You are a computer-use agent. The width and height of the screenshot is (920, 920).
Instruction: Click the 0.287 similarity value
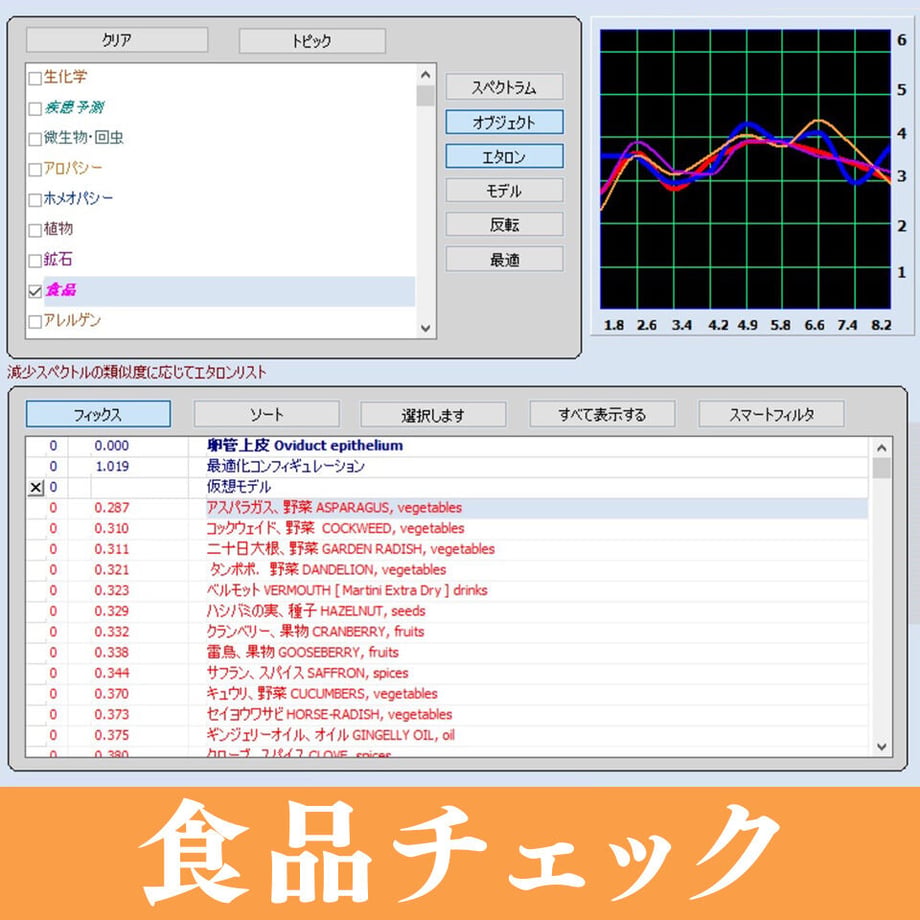[111, 508]
